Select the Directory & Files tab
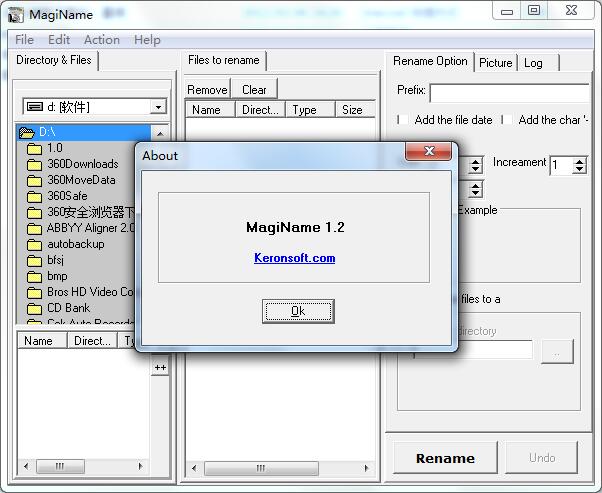The width and height of the screenshot is (602, 493). click(x=54, y=60)
